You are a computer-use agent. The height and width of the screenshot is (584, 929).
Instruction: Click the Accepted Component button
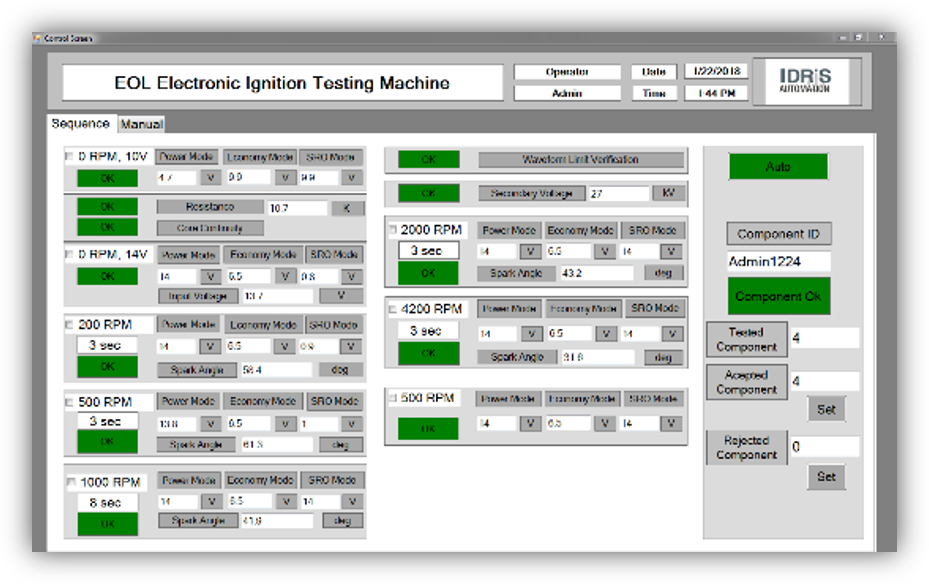coord(747,382)
